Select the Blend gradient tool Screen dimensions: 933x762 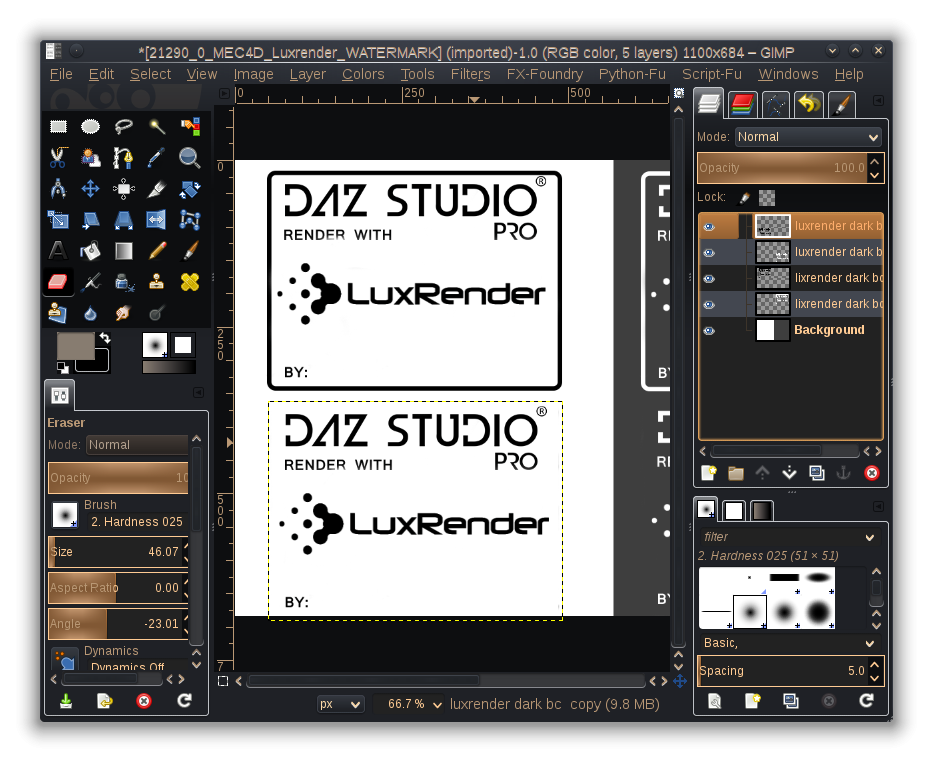[x=123, y=251]
